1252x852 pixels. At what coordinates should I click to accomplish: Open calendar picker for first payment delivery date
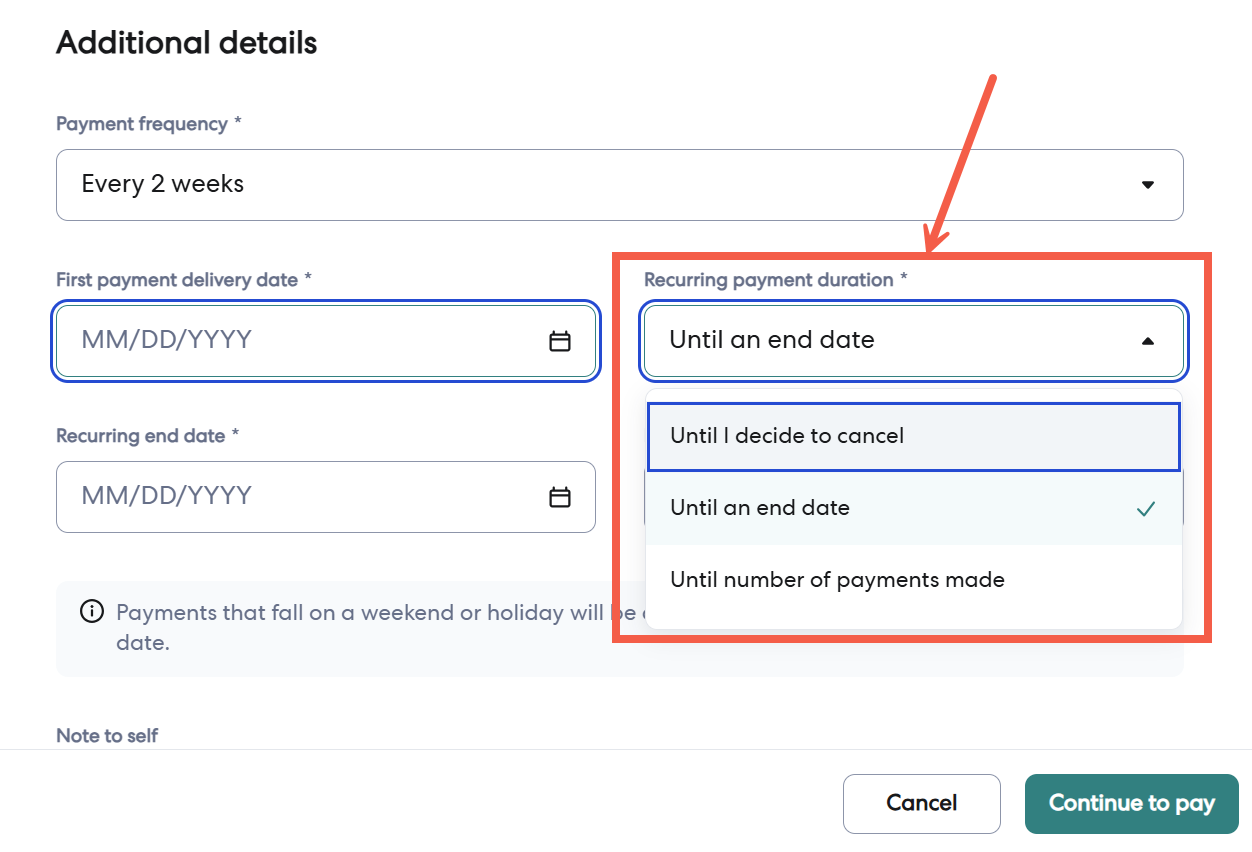point(560,341)
